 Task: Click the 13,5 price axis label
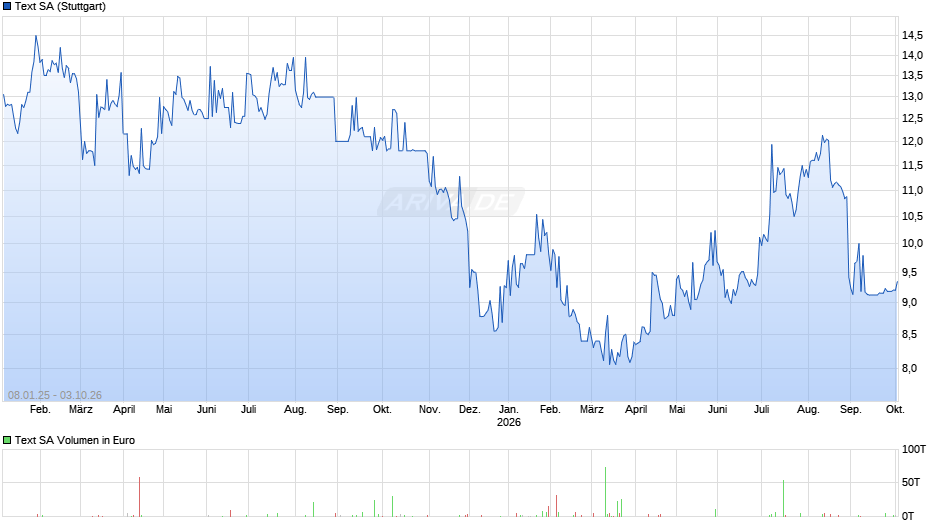[x=912, y=76]
